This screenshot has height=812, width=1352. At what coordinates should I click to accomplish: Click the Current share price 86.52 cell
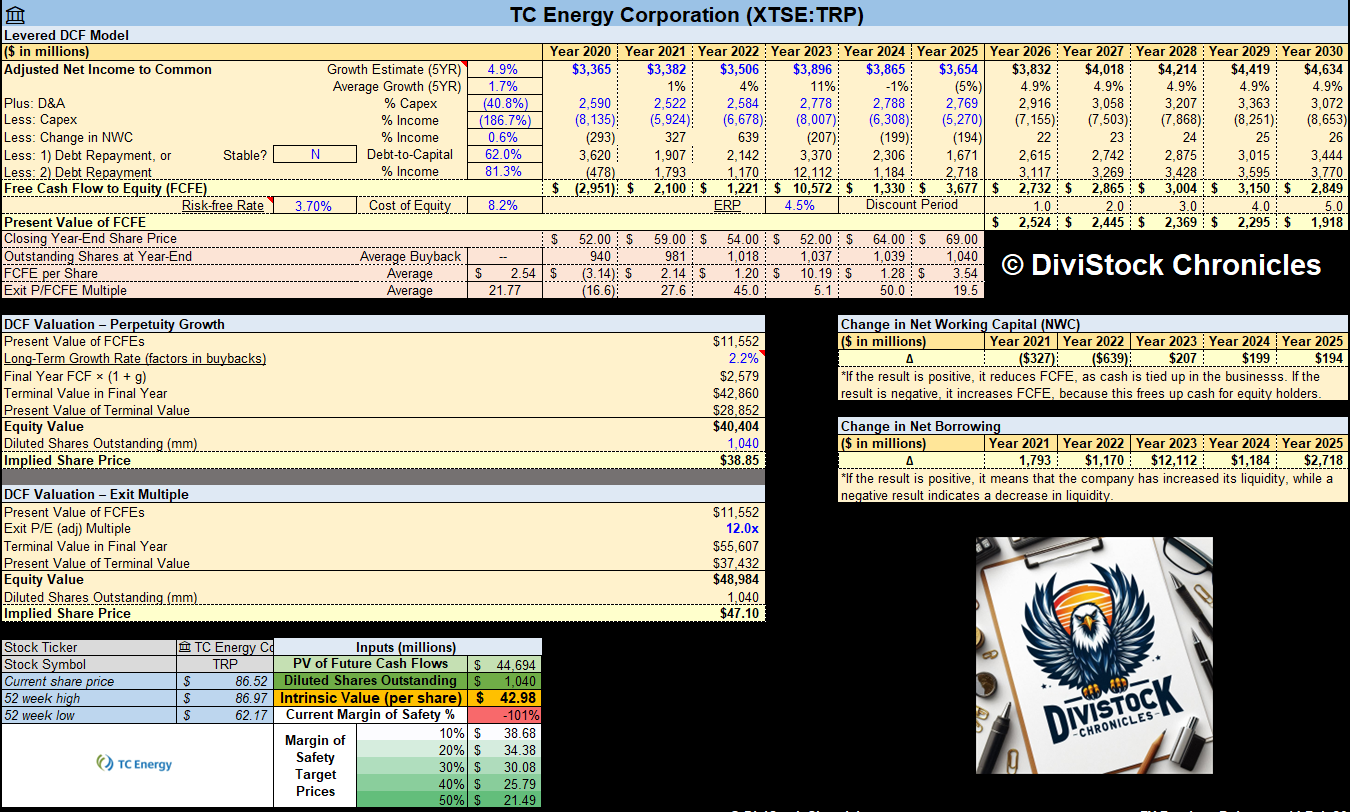[224, 681]
